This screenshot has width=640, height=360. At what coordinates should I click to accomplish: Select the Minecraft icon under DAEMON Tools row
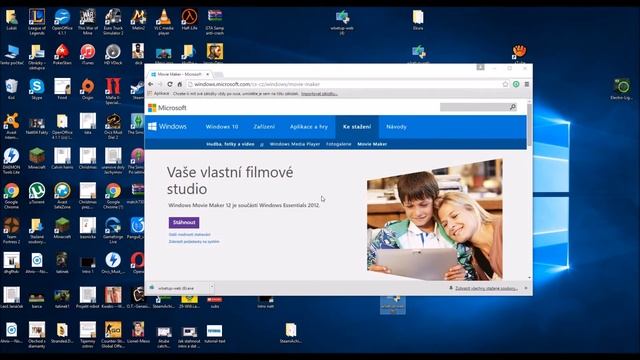point(37,159)
